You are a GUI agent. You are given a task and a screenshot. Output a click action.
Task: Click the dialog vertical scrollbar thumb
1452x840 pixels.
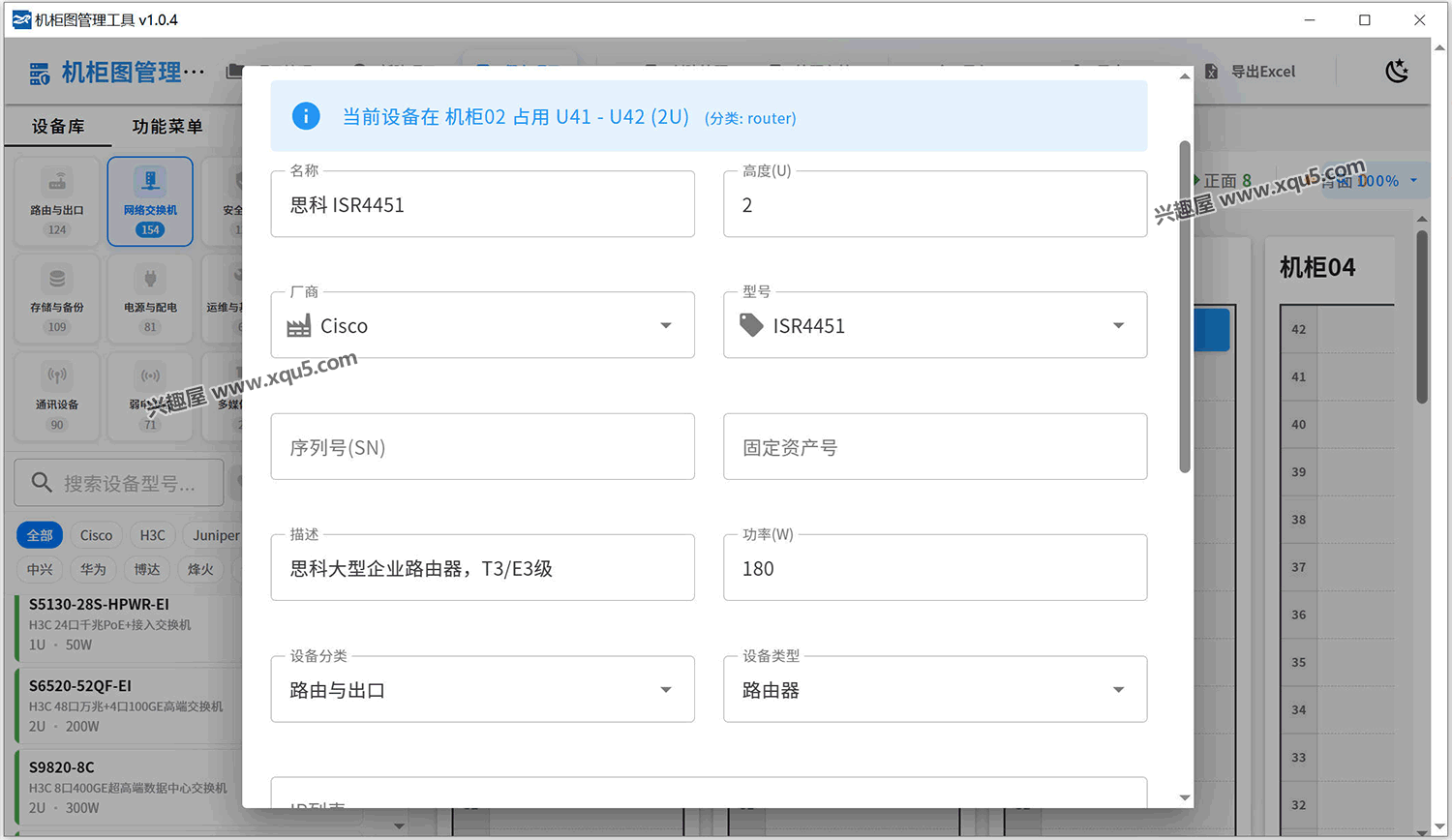pyautogui.click(x=1185, y=307)
